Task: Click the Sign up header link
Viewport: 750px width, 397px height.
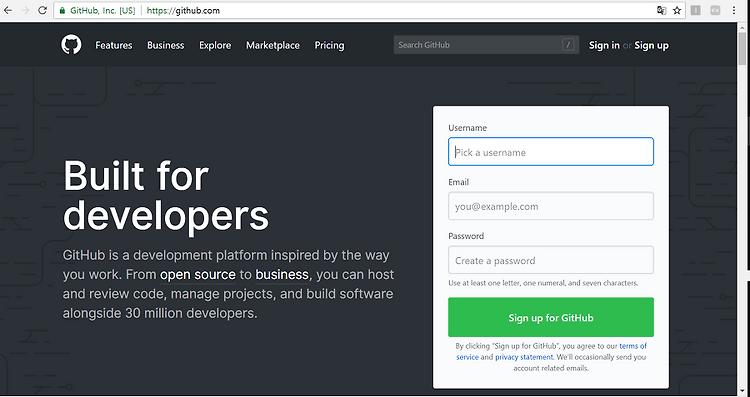Action: tap(651, 45)
